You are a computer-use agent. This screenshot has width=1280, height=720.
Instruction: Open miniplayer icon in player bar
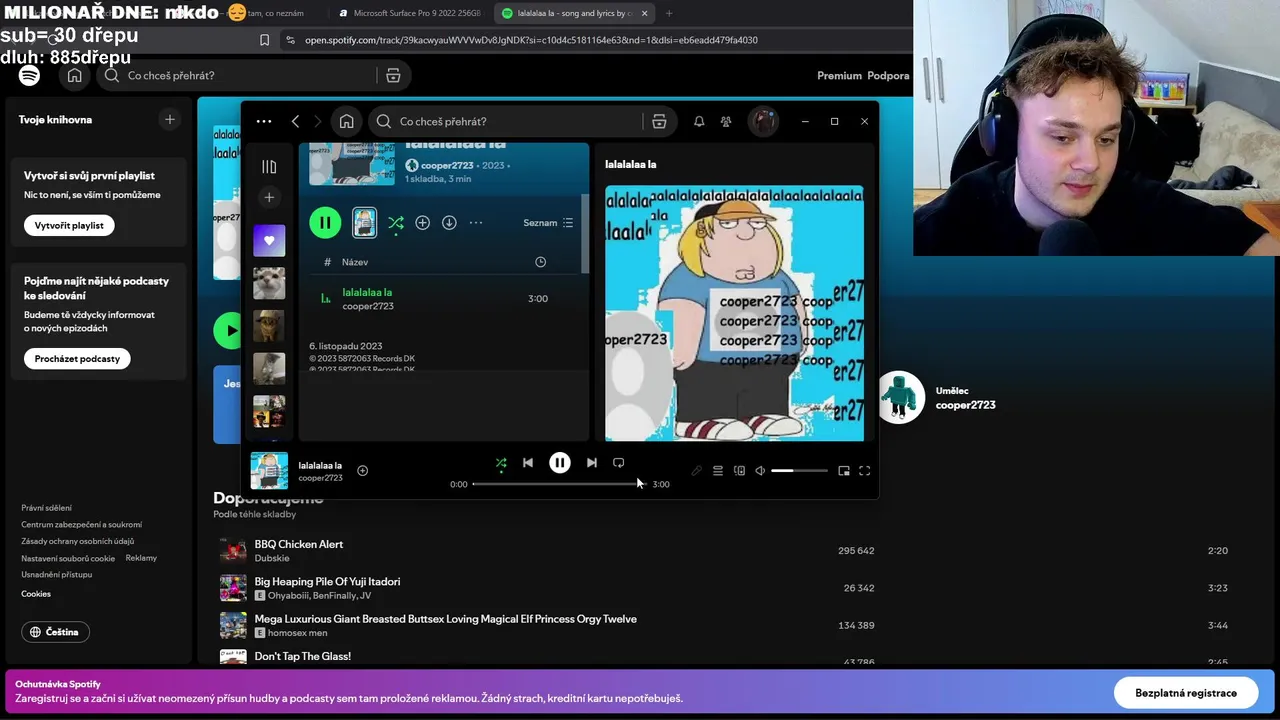coord(844,471)
